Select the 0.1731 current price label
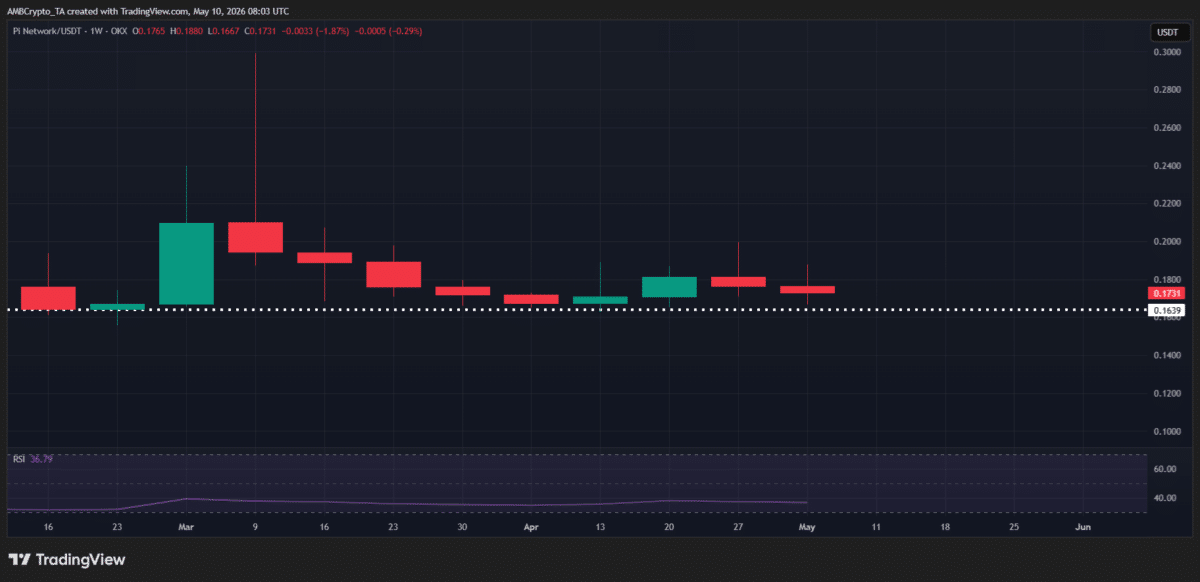1200x582 pixels. point(1167,294)
